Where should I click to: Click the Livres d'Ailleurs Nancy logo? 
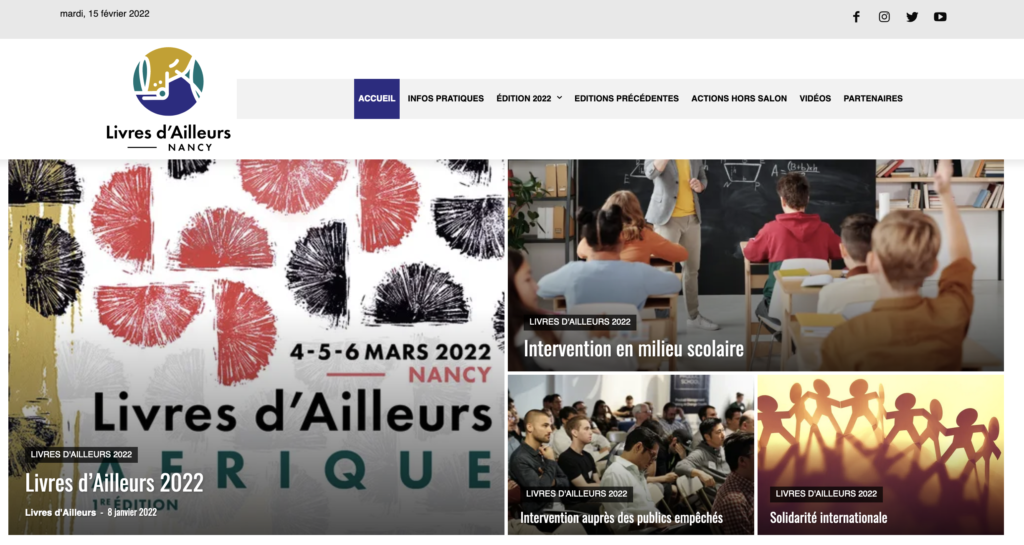point(168,99)
